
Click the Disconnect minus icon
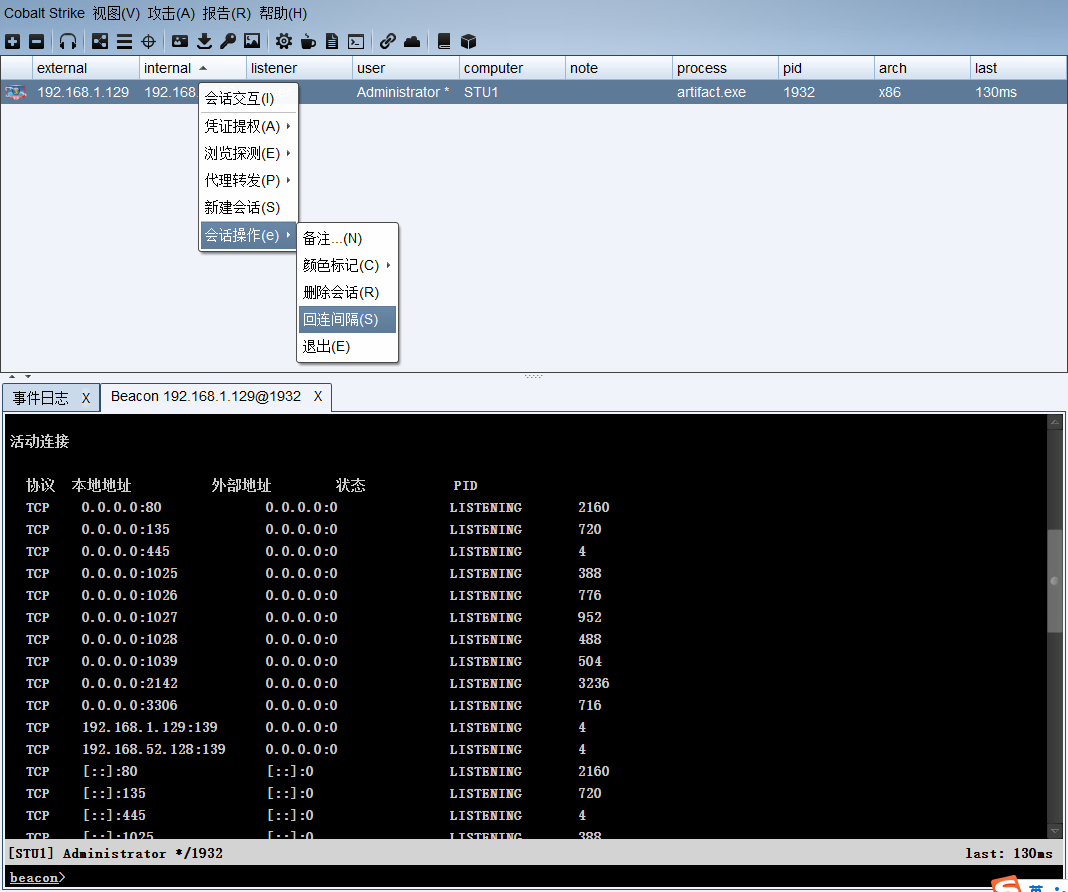[37, 42]
